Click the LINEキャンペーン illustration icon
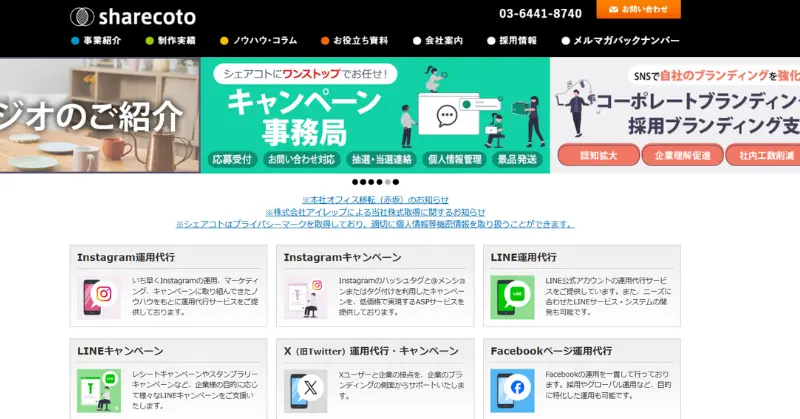 [x=99, y=391]
